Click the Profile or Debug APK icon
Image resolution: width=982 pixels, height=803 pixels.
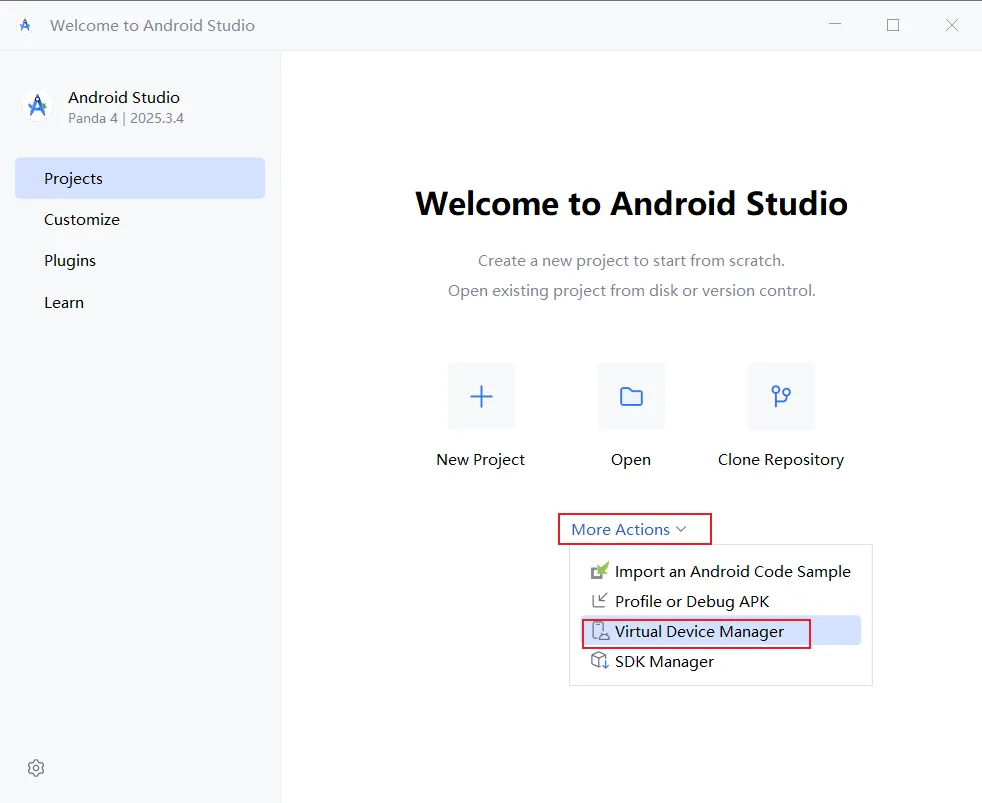pos(599,601)
